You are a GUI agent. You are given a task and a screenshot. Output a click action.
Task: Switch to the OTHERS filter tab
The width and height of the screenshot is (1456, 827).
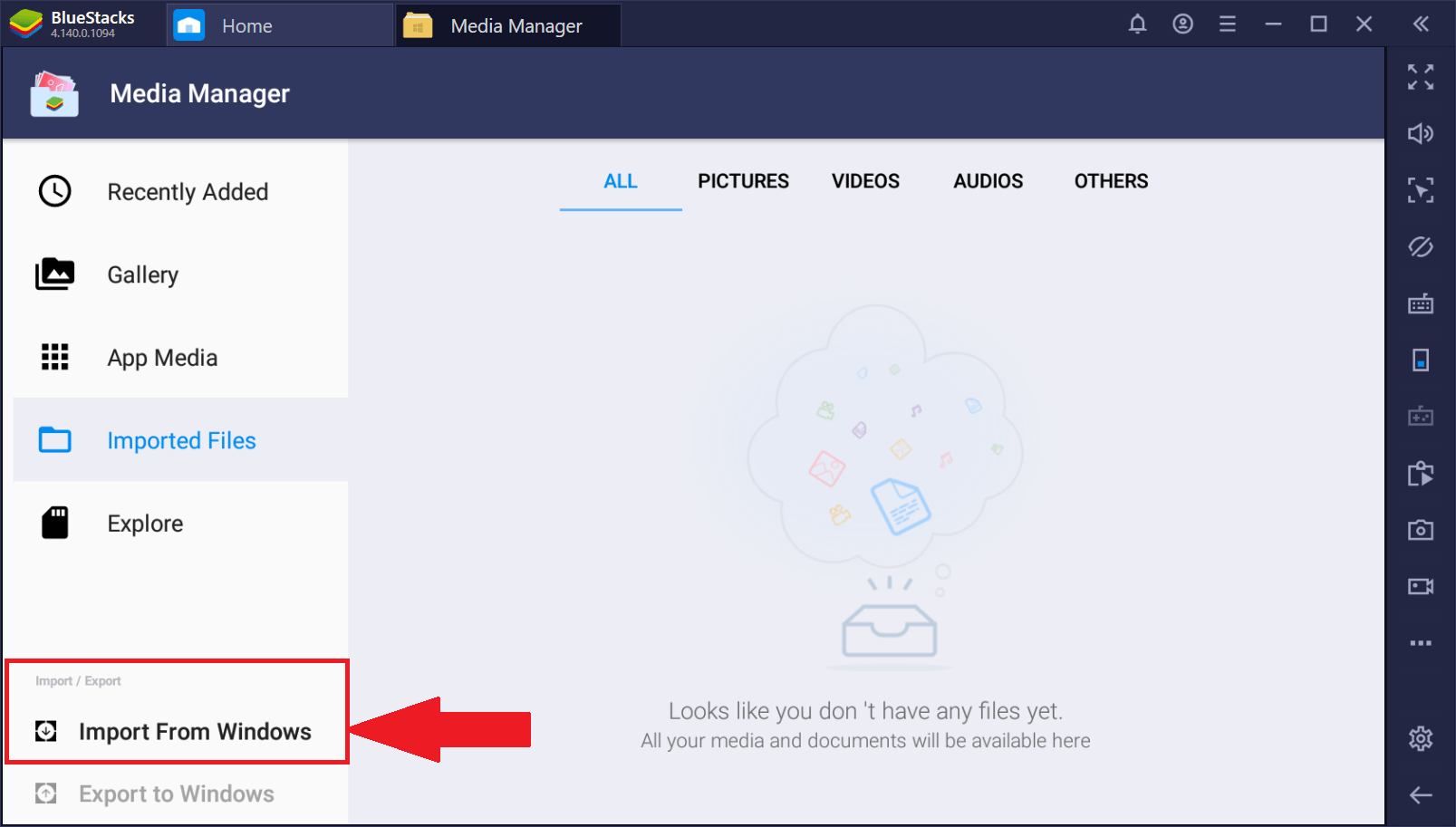click(1111, 182)
